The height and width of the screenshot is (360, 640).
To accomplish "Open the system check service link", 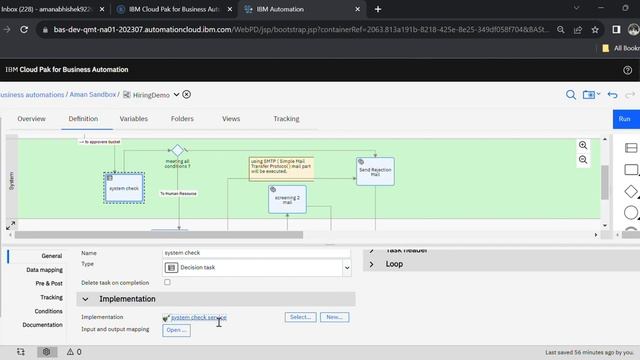I will pyautogui.click(x=199, y=317).
